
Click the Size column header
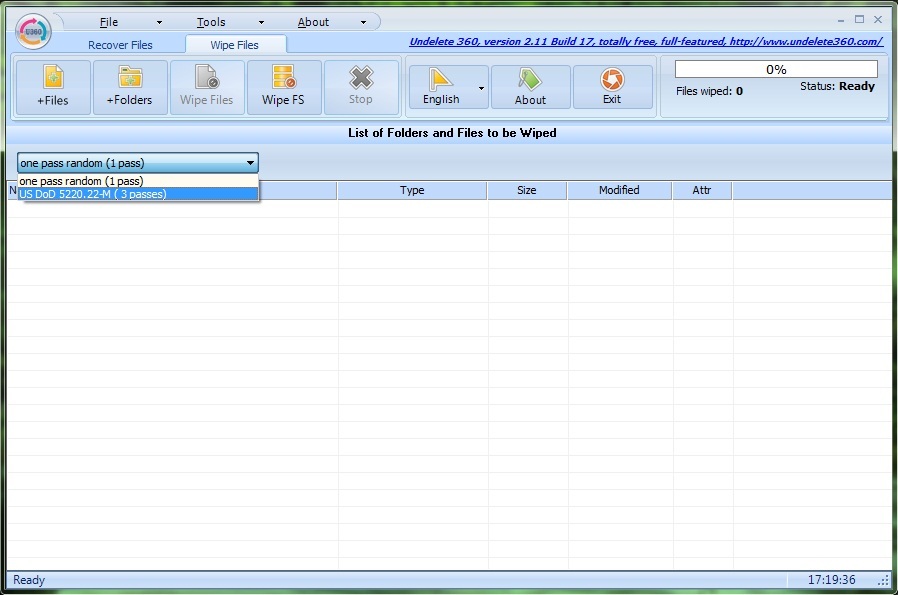point(527,190)
